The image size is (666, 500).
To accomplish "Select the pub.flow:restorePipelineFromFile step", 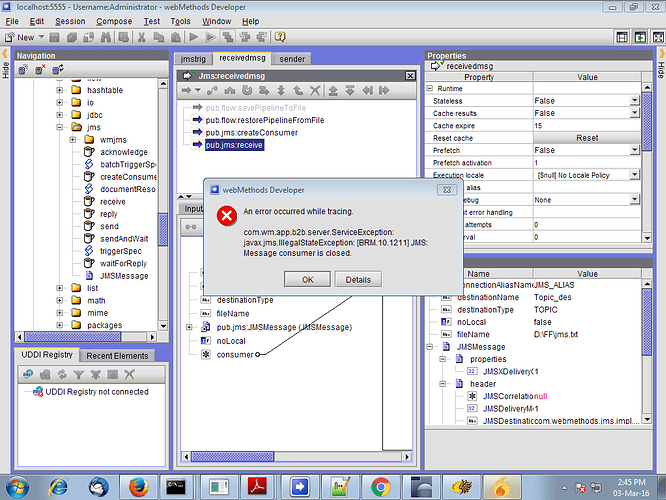I will pos(265,120).
